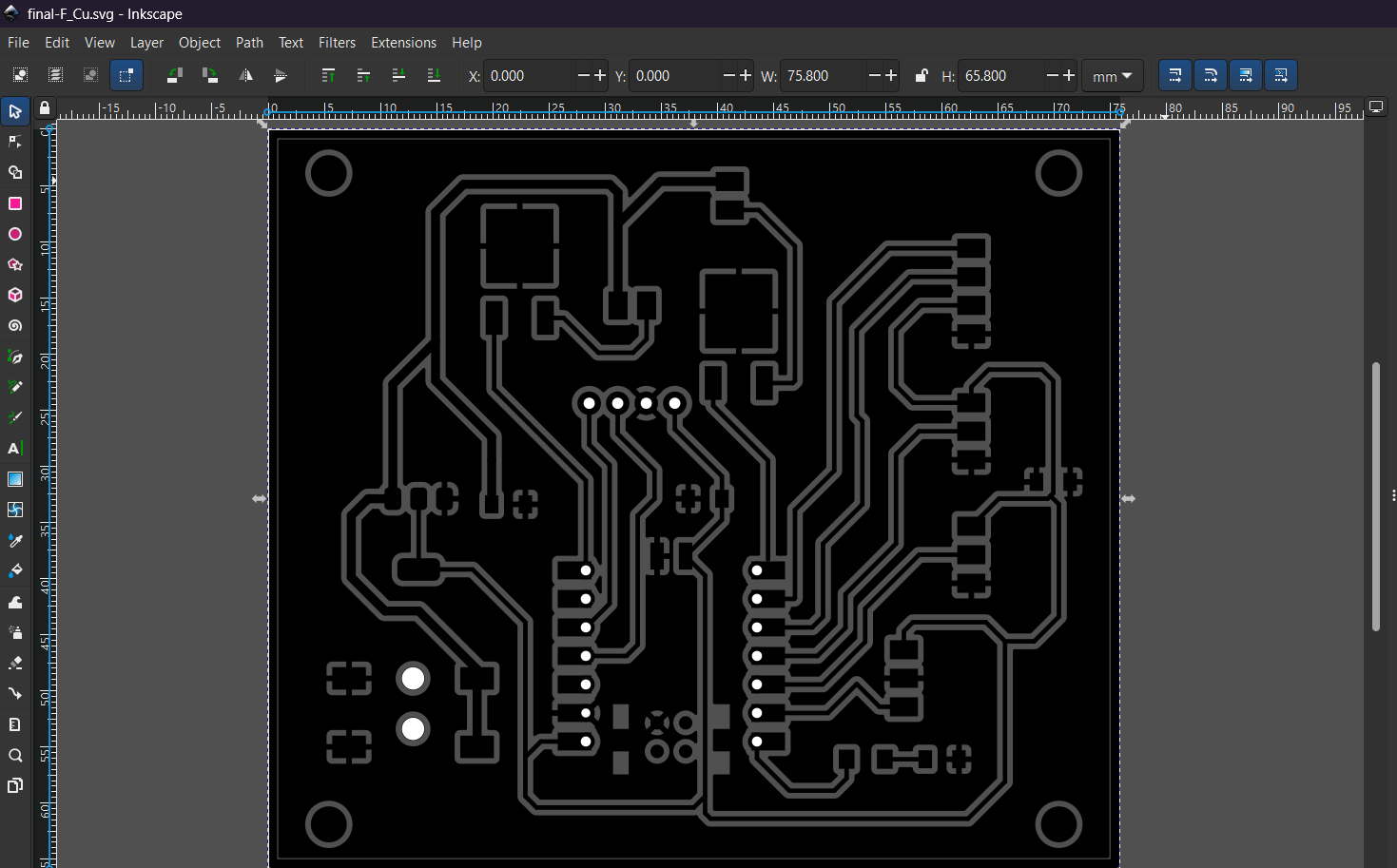
Task: Toggle display mode icon above the scrollbar
Action: pyautogui.click(x=1376, y=106)
